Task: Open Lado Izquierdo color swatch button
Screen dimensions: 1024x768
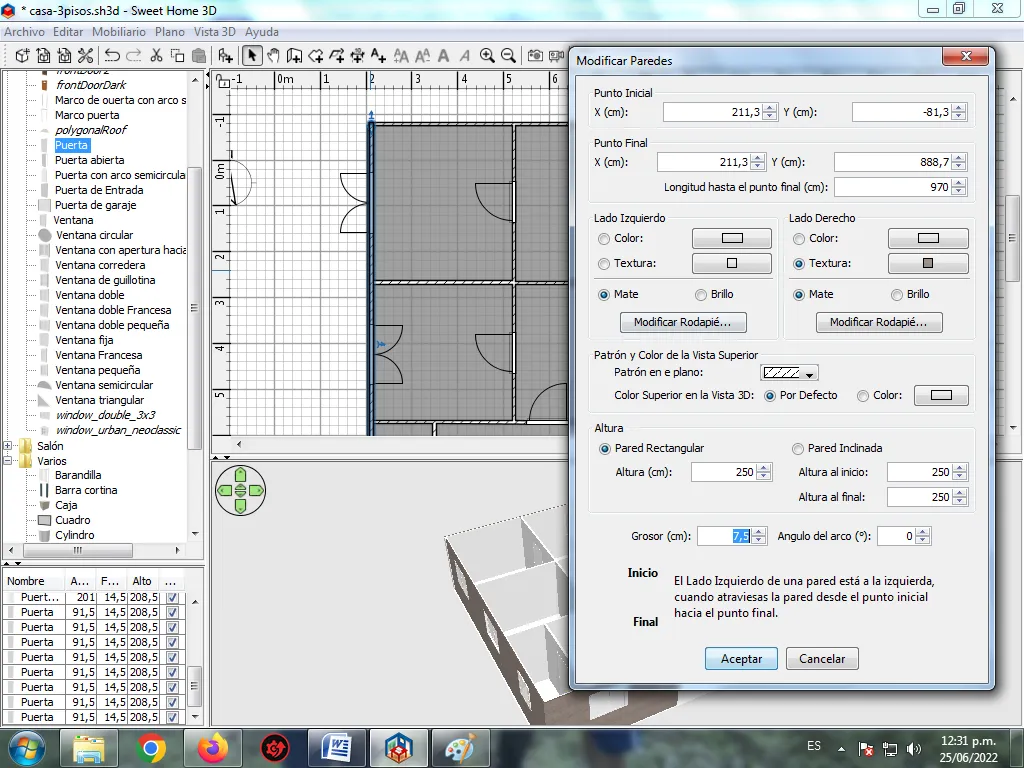Action: point(732,238)
